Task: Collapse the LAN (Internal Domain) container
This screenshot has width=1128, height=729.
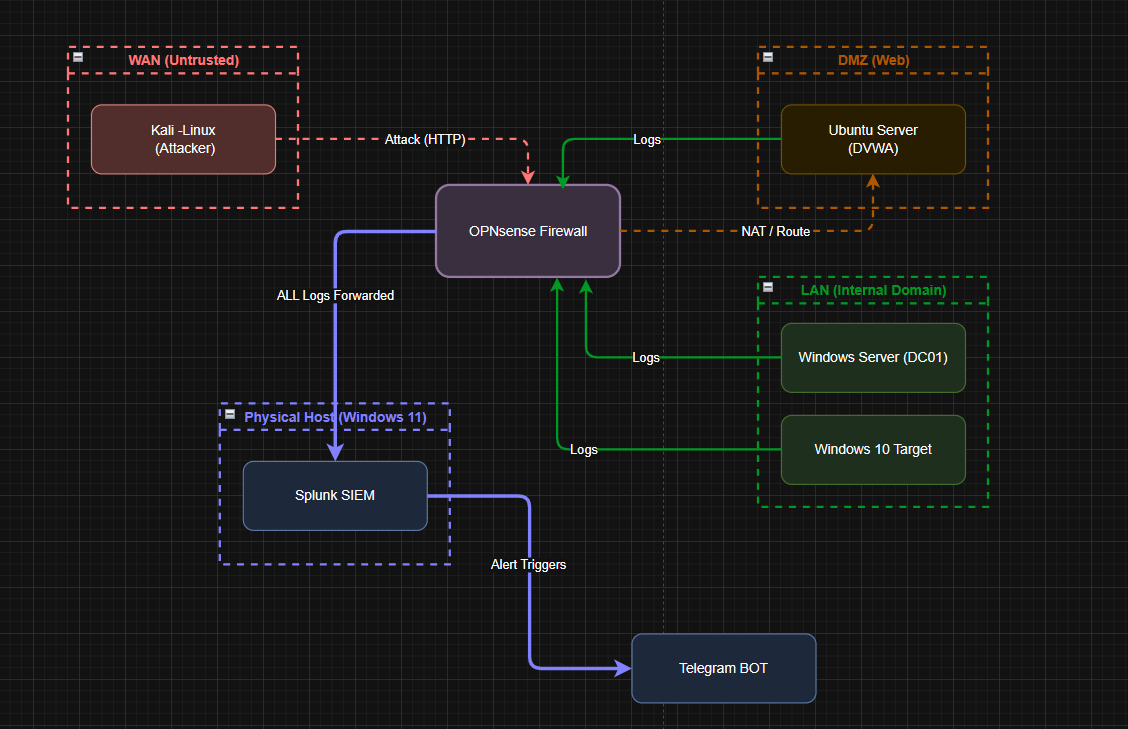Action: click(768, 287)
